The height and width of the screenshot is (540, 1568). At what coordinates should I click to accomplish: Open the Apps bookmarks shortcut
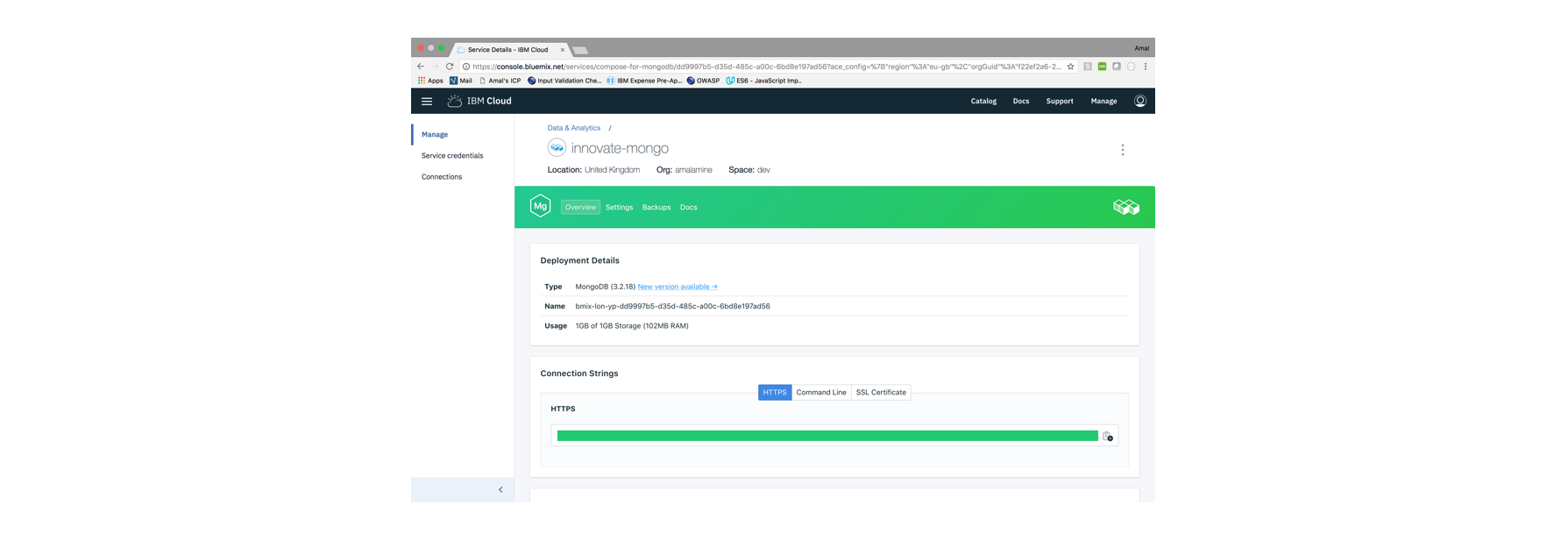click(x=430, y=81)
